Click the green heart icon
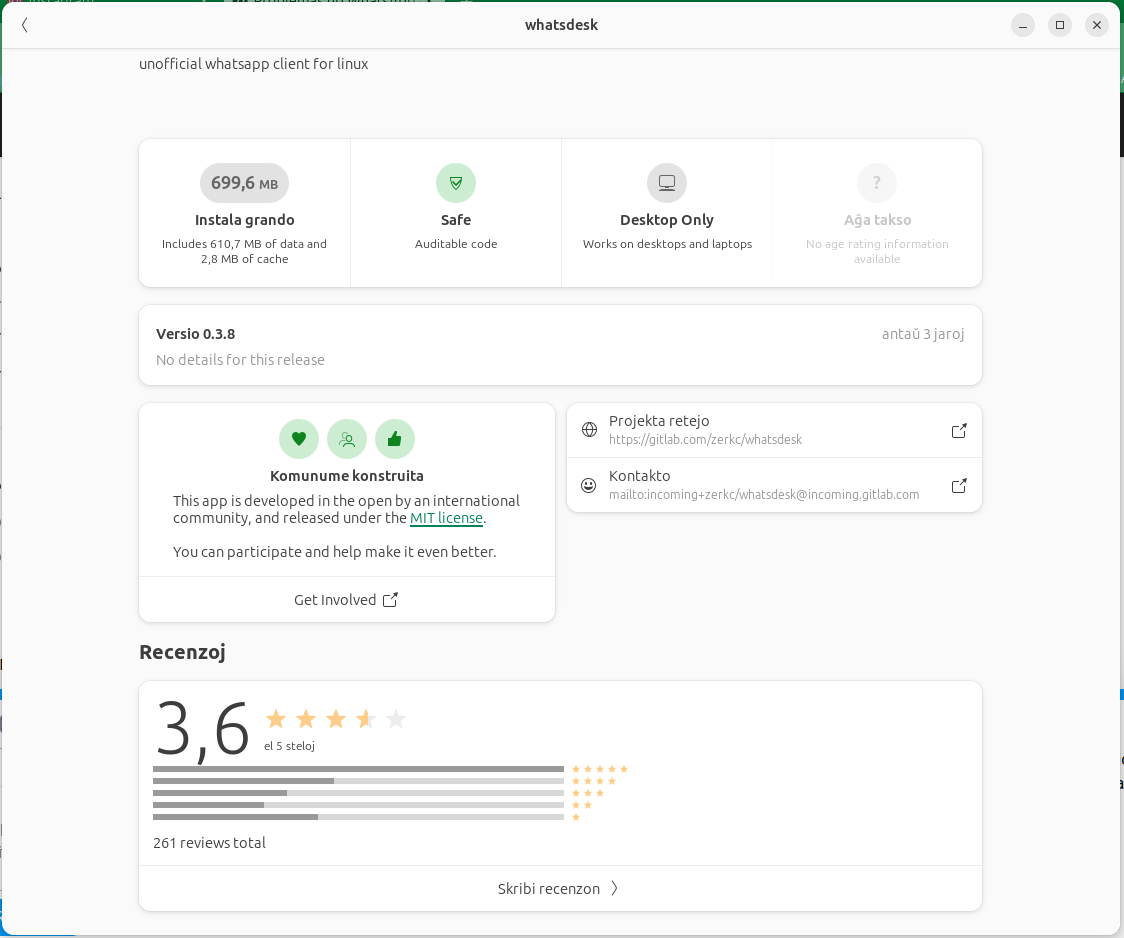Viewport: 1124px width, 938px height. click(x=299, y=439)
